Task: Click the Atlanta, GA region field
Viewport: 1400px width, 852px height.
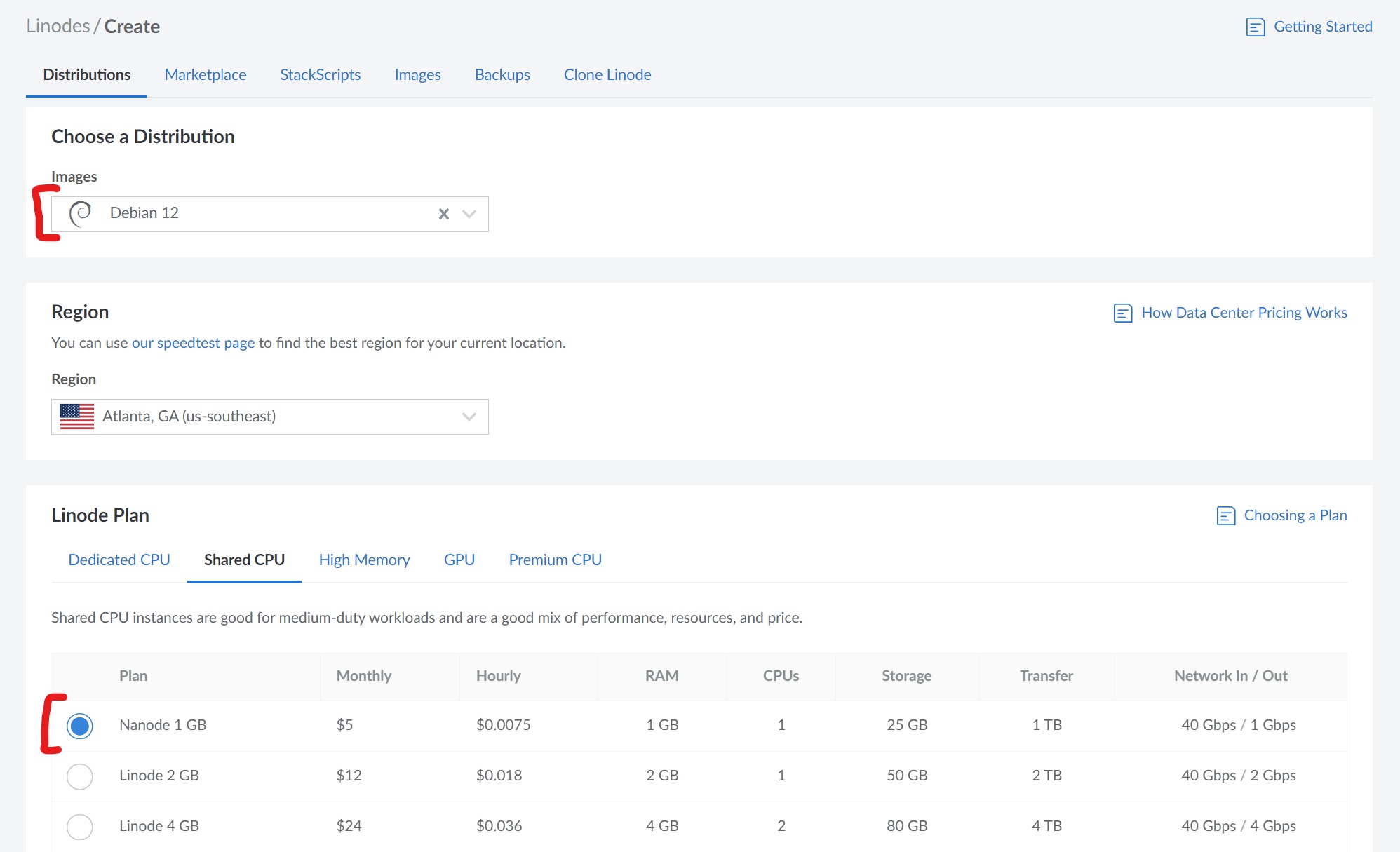Action: pyautogui.click(x=270, y=417)
